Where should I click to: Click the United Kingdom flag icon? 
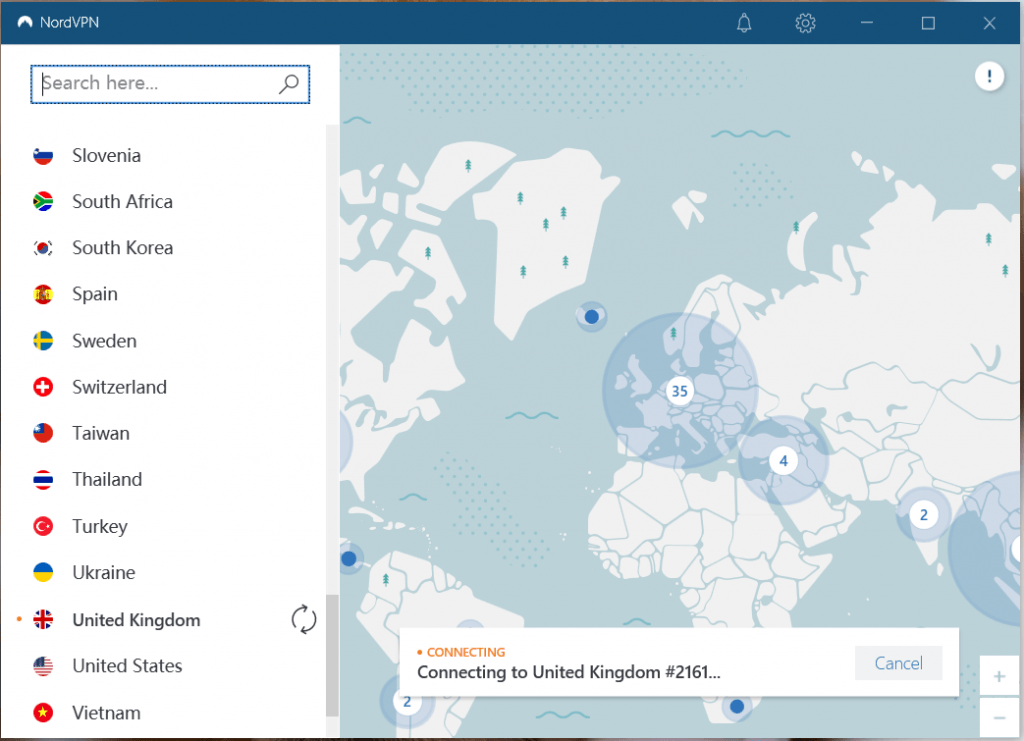[x=43, y=620]
